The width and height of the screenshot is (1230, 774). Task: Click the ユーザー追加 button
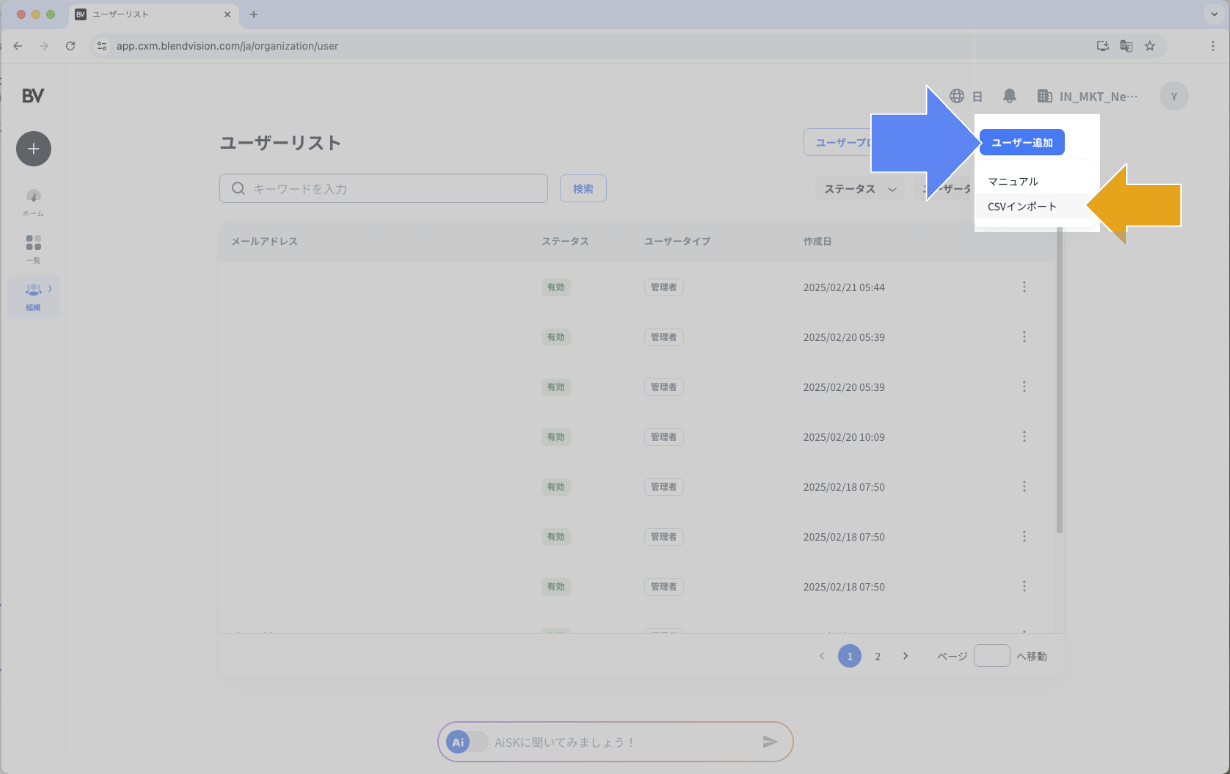pyautogui.click(x=1022, y=143)
